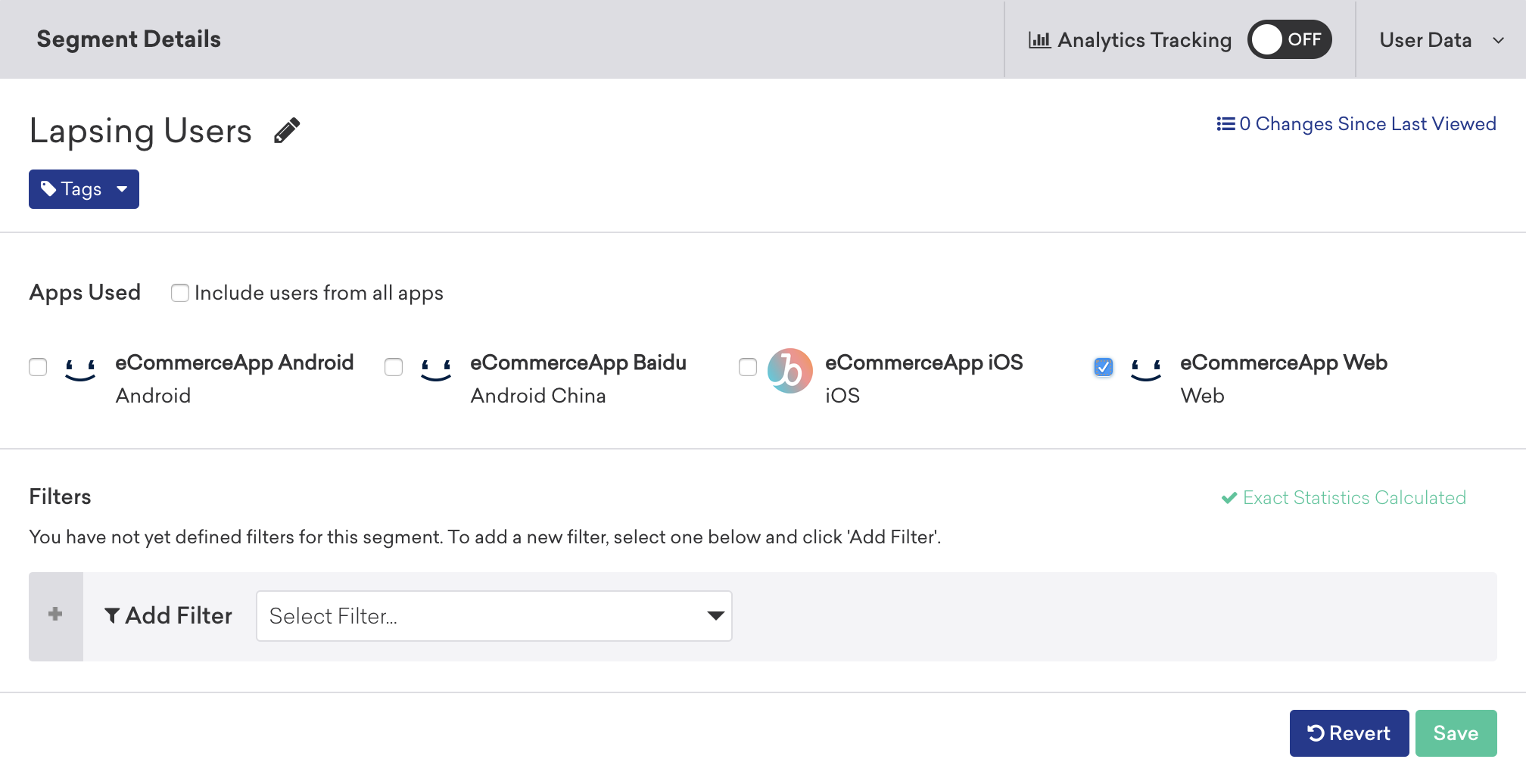This screenshot has height=784, width=1526.
Task: Click the eCommerceApp Web smiley icon
Action: click(1146, 370)
